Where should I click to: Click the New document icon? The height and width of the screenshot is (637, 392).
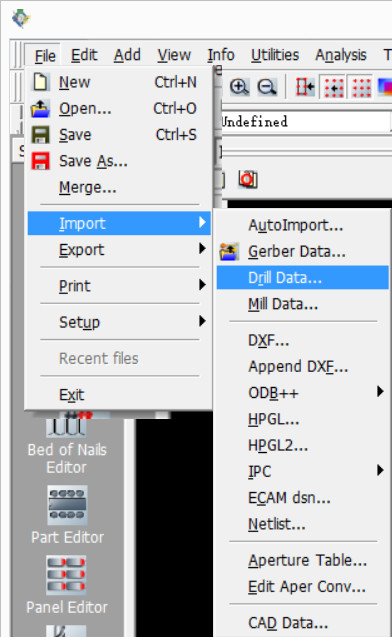click(40, 82)
